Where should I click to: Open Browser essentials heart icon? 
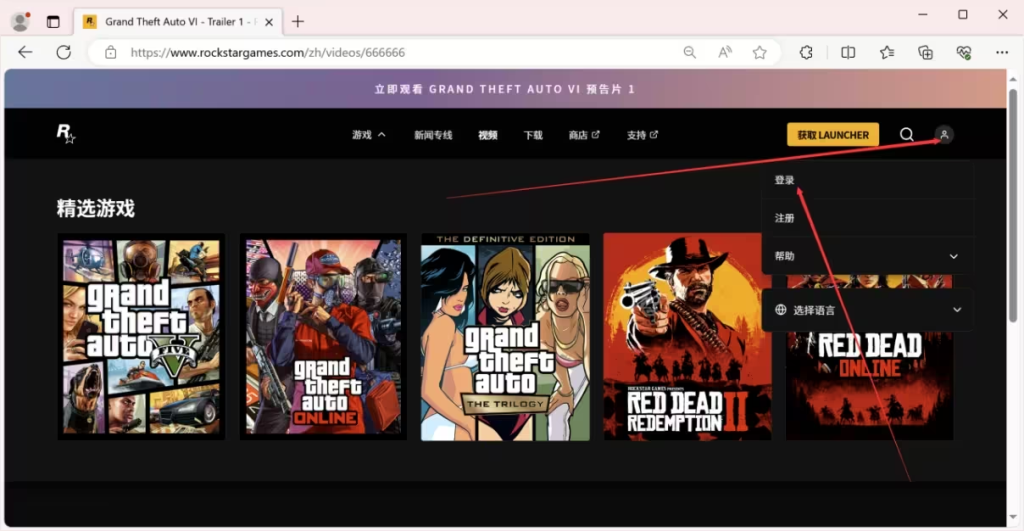coord(963,52)
